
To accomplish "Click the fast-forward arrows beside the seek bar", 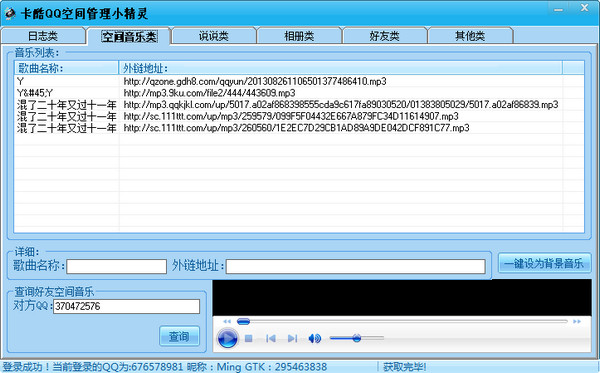I will (577, 321).
